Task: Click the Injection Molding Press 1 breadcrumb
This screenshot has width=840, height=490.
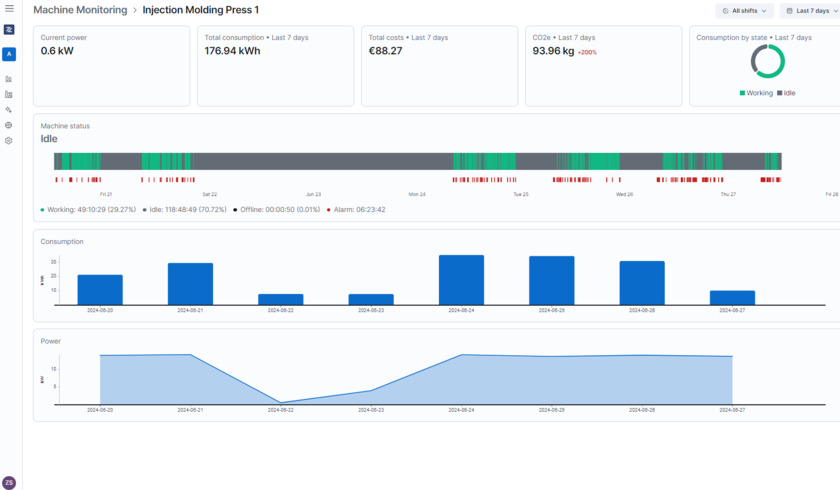Action: [200, 10]
